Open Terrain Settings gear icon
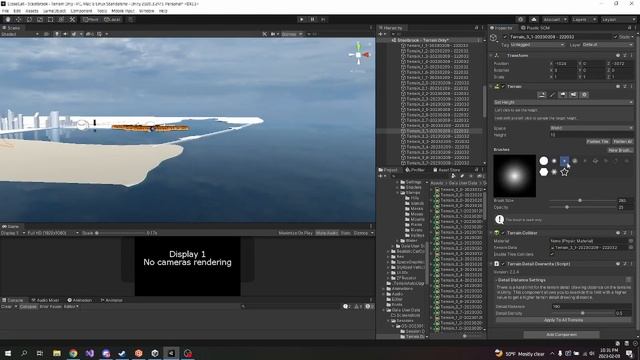Image resolution: width=640 pixels, height=360 pixels. point(584,95)
